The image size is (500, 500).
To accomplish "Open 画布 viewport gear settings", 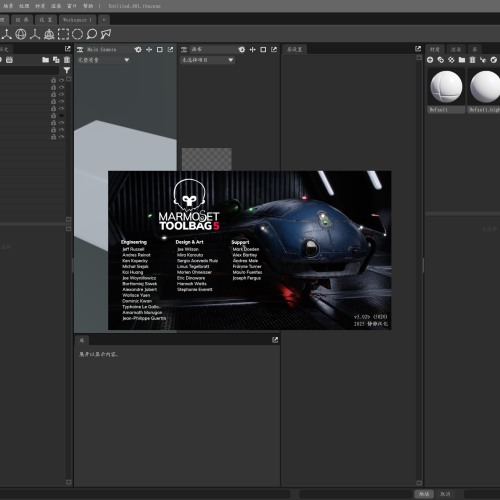I will click(242, 49).
